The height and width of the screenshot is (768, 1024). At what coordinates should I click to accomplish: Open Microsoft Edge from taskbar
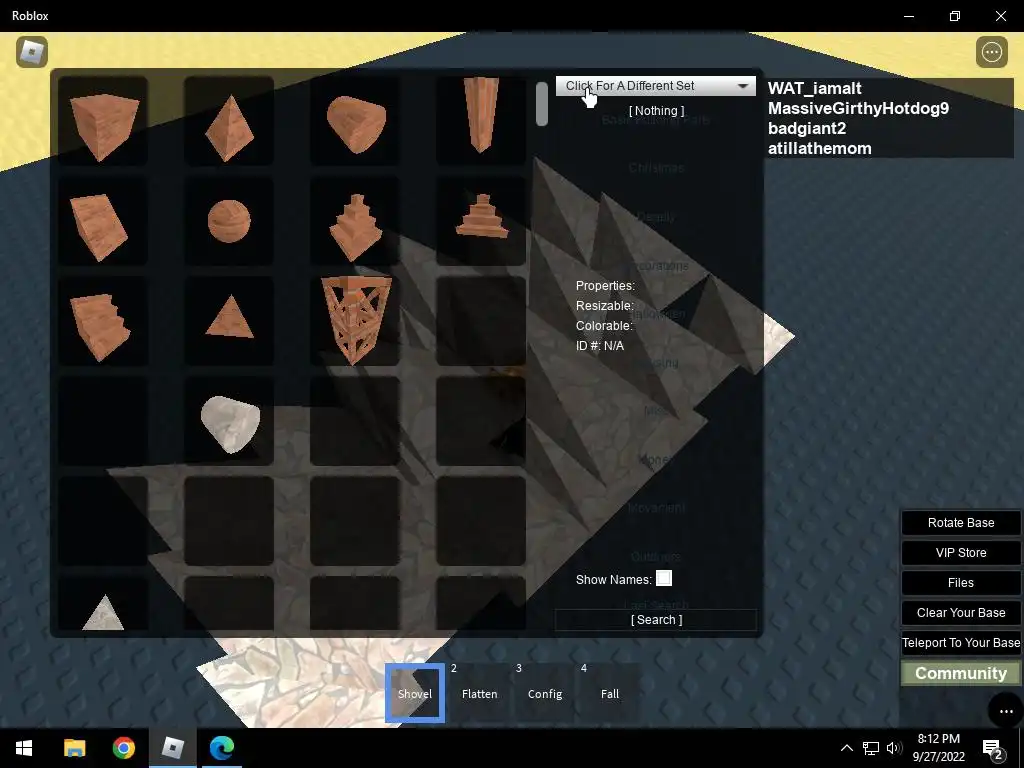tap(221, 748)
